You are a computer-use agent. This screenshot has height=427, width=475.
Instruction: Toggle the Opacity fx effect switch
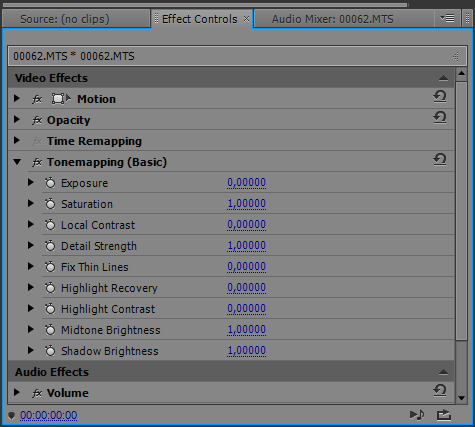click(37, 120)
